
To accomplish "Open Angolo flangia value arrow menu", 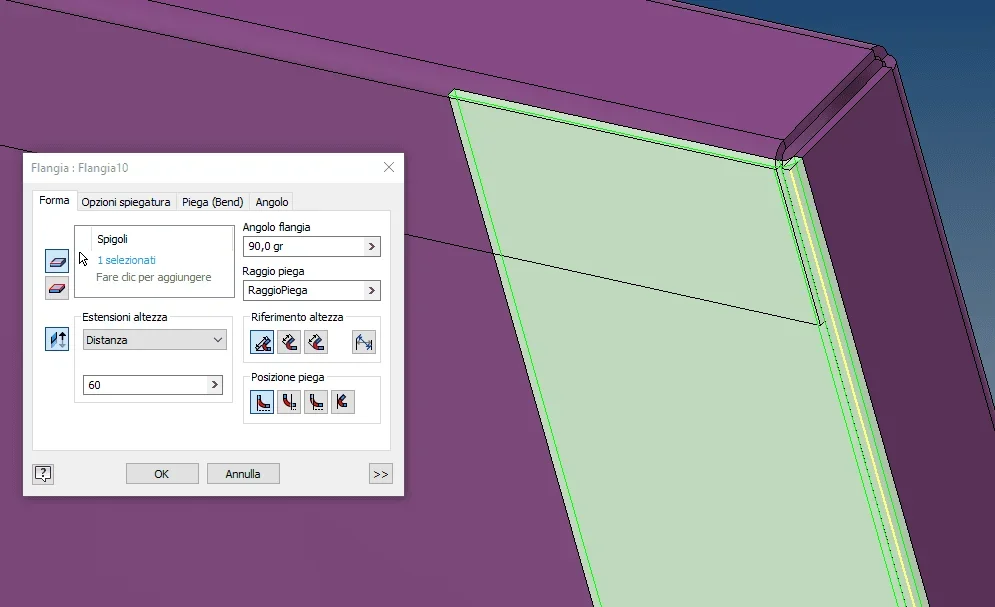I will [372, 246].
